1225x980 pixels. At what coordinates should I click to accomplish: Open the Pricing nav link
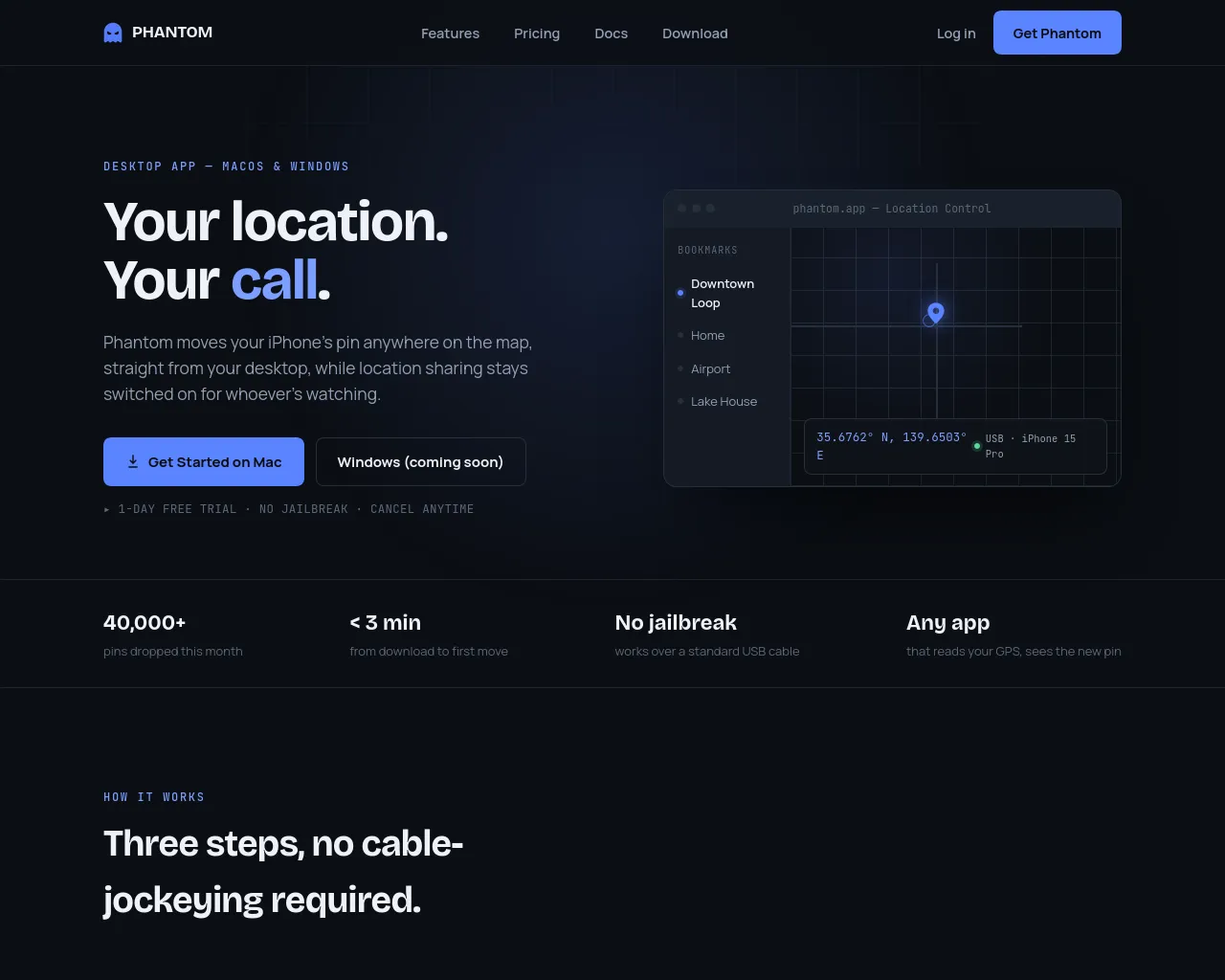click(537, 33)
